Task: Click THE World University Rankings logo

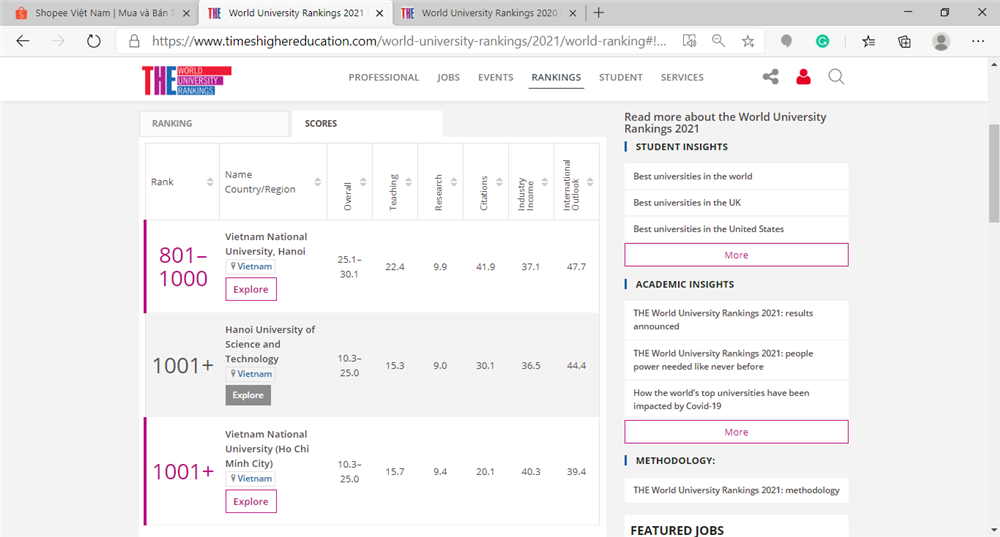Action: point(187,80)
